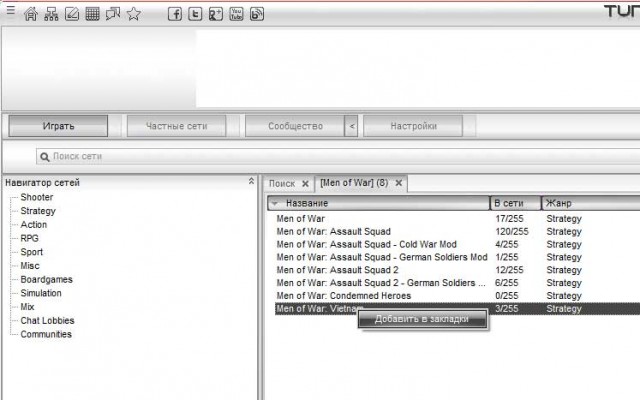Open the chat bubbles icon
Image resolution: width=640 pixels, height=400 pixels.
(113, 14)
